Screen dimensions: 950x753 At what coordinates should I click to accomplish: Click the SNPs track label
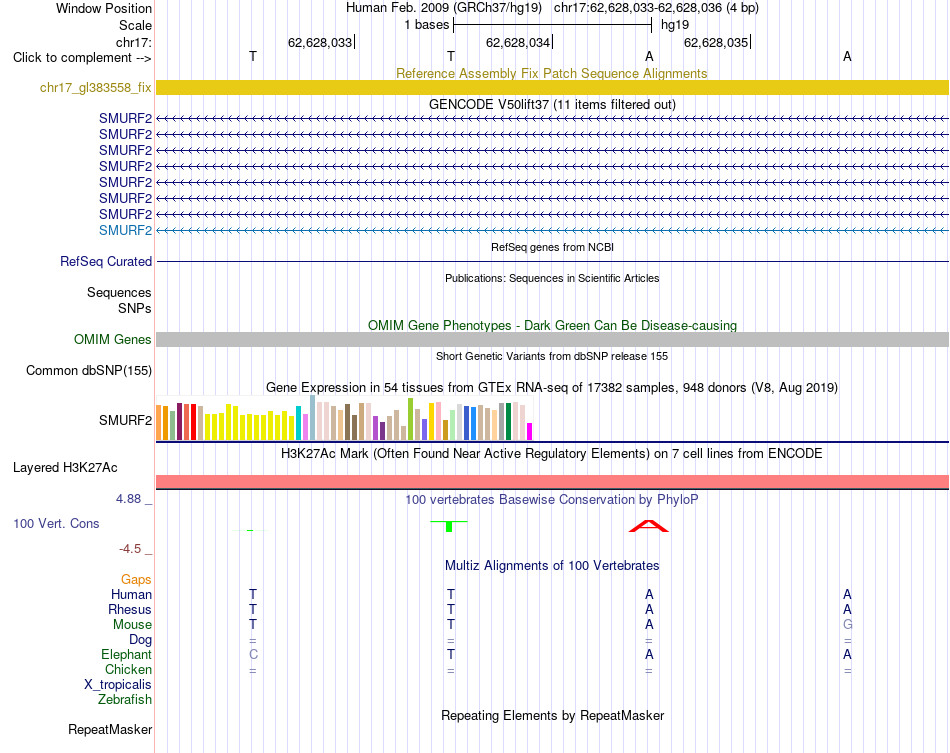135,308
